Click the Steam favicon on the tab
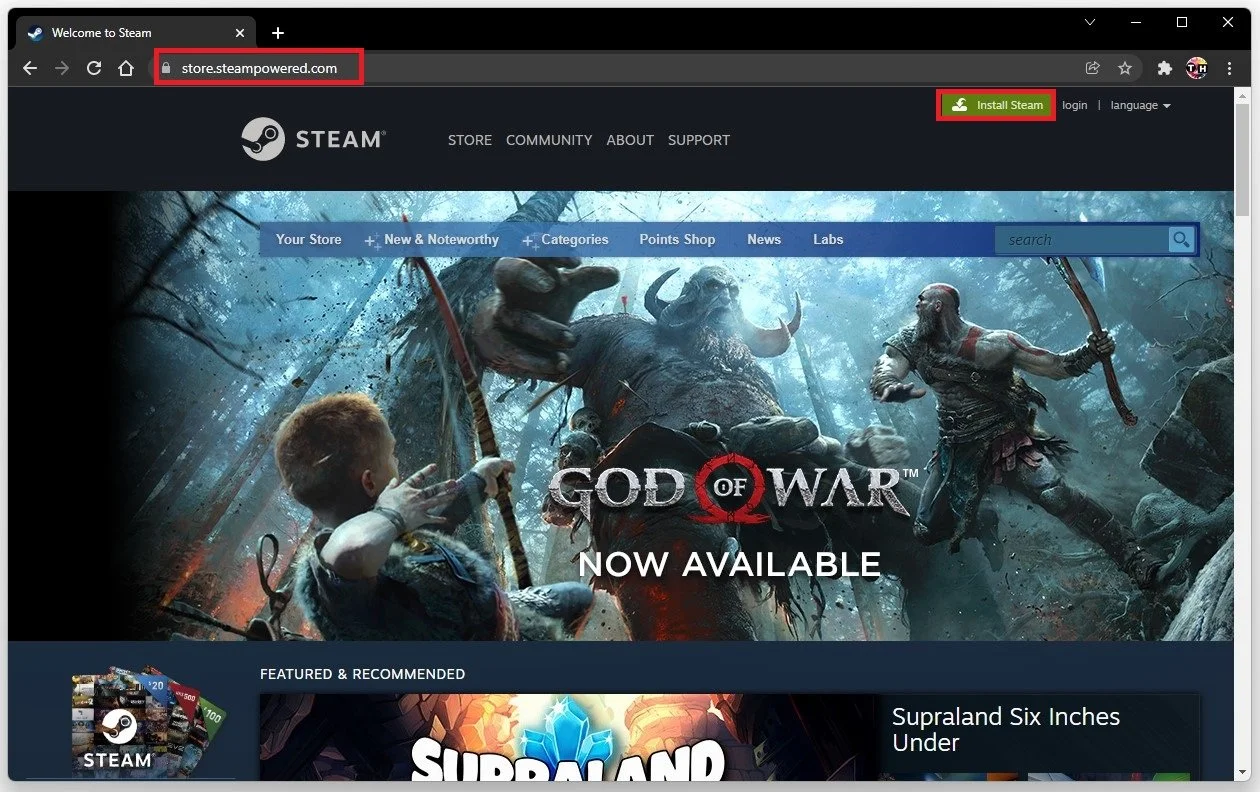 point(36,33)
